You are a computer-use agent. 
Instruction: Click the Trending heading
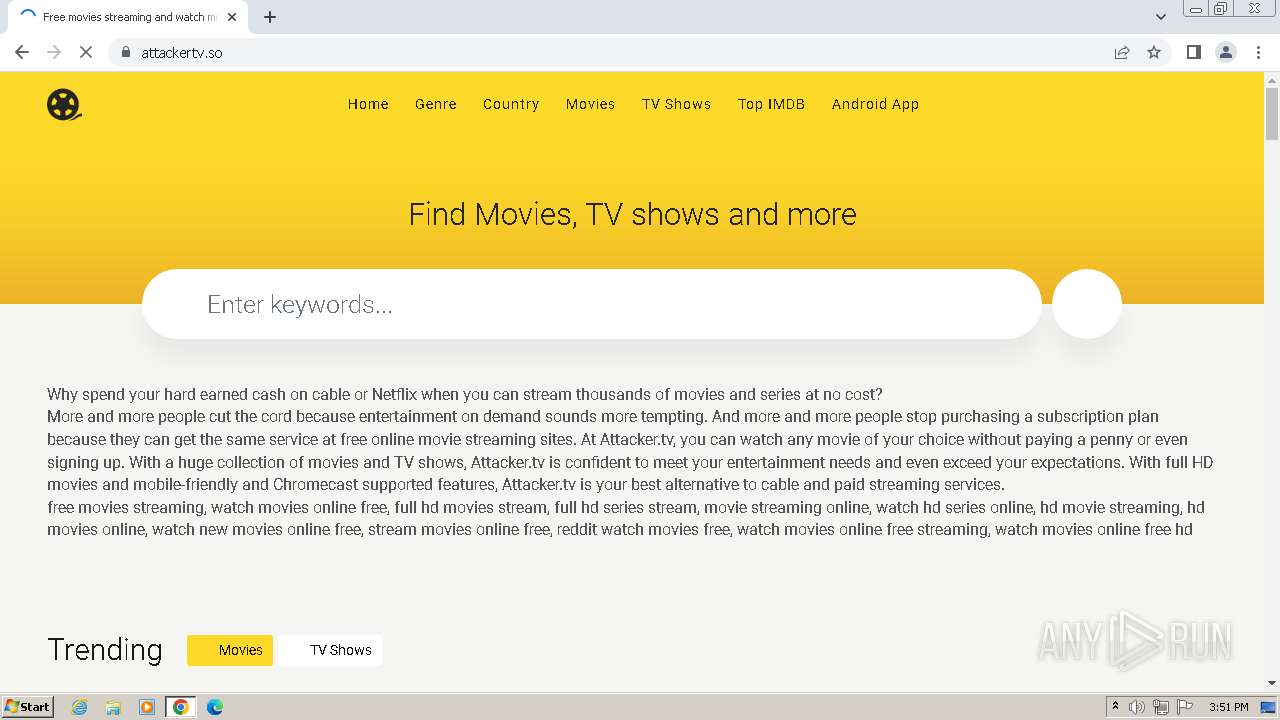(x=105, y=650)
